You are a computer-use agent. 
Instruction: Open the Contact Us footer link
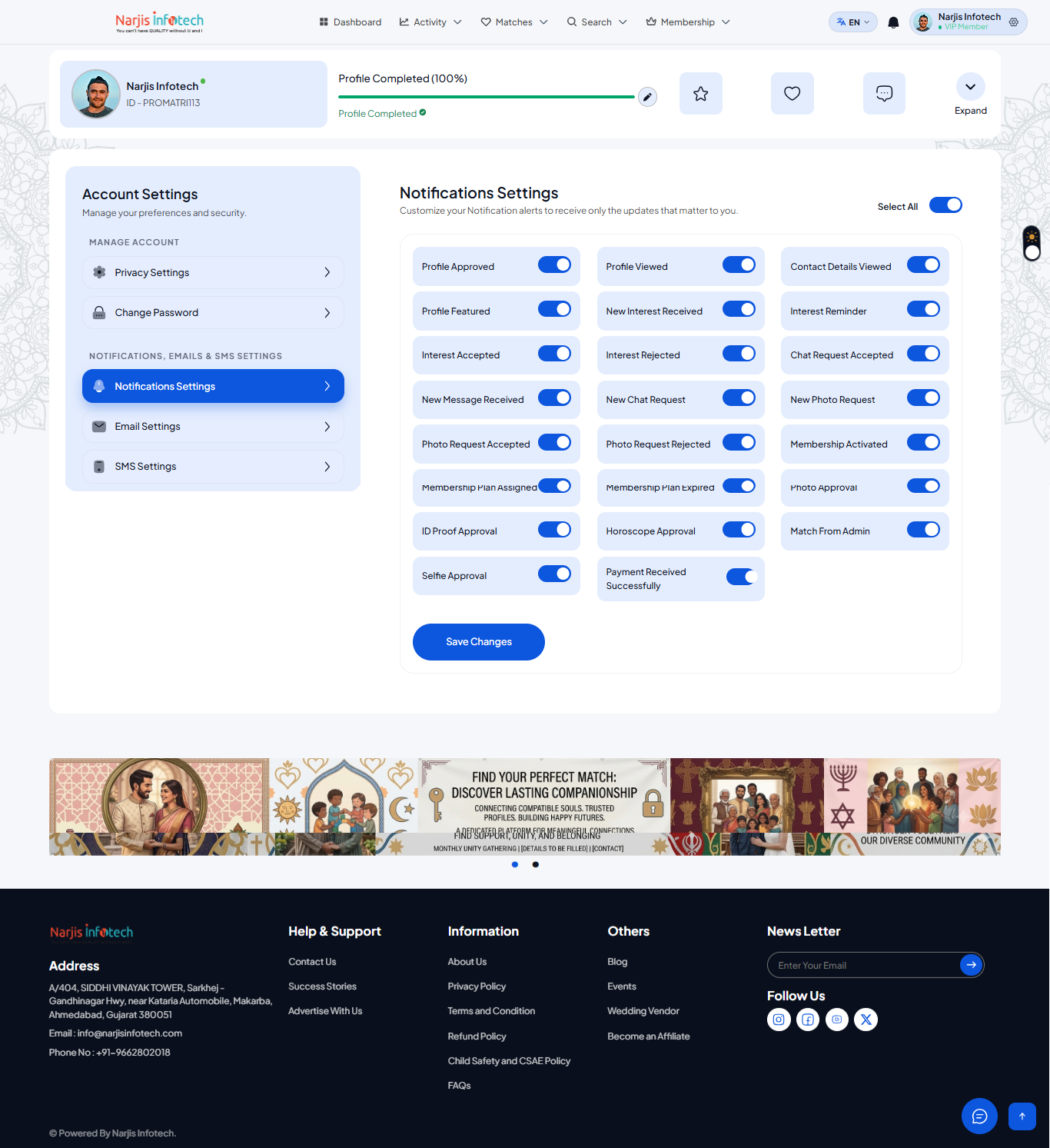pos(312,962)
